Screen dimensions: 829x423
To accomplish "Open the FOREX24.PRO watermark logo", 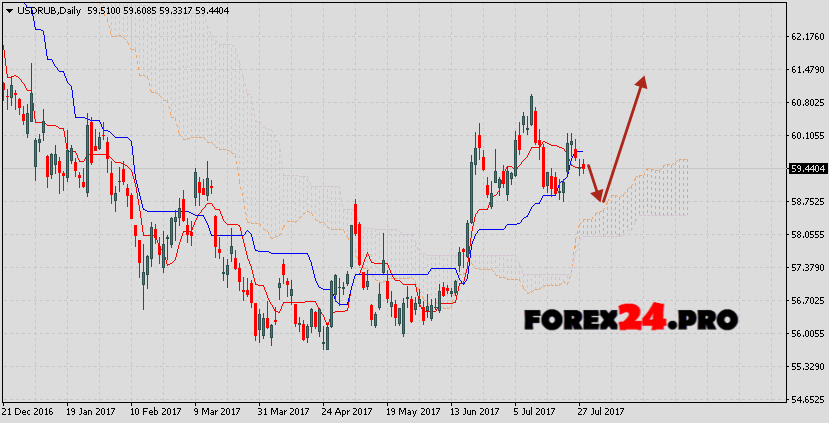I will tap(630, 319).
